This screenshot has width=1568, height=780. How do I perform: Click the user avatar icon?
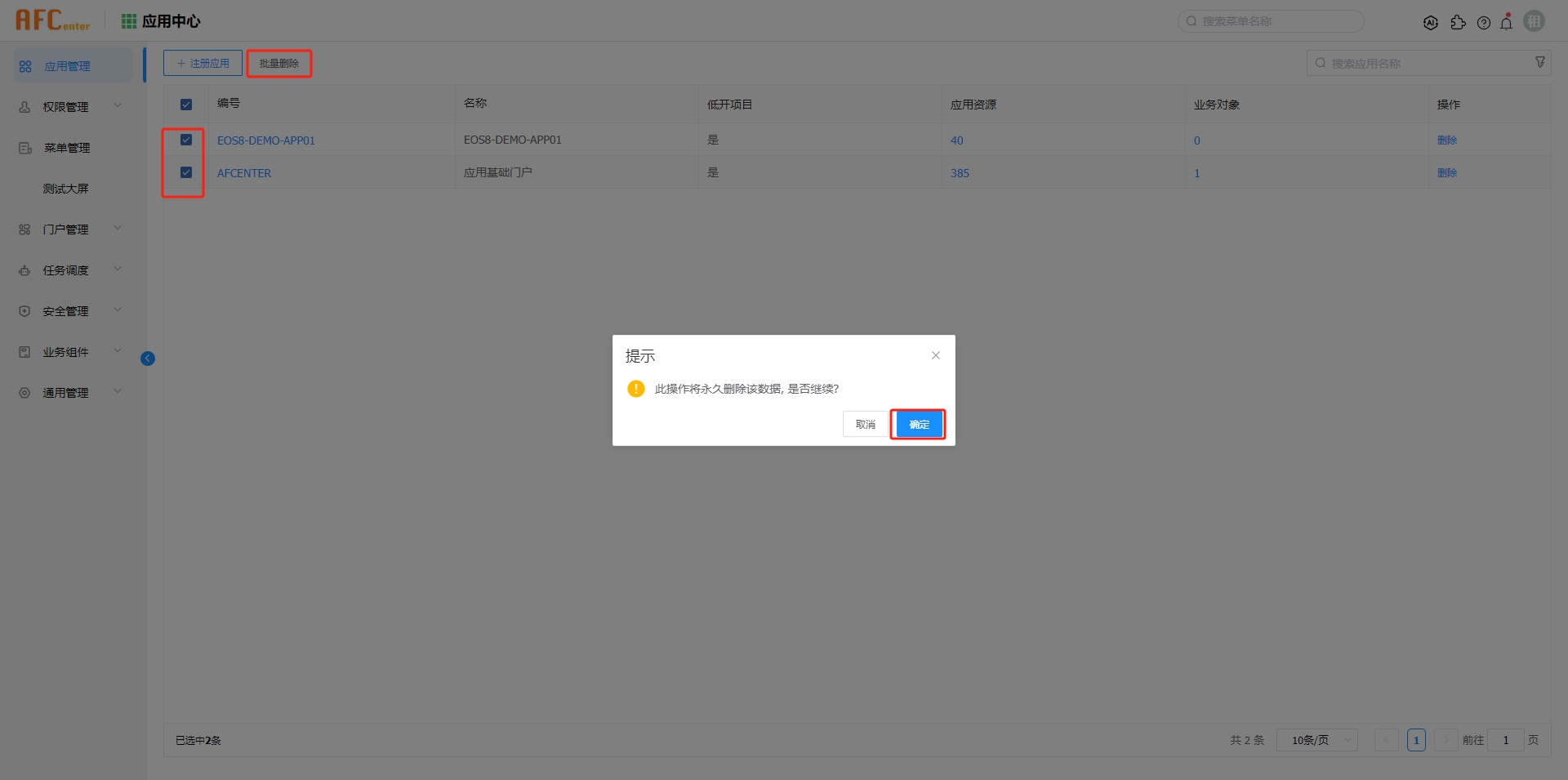point(1535,21)
